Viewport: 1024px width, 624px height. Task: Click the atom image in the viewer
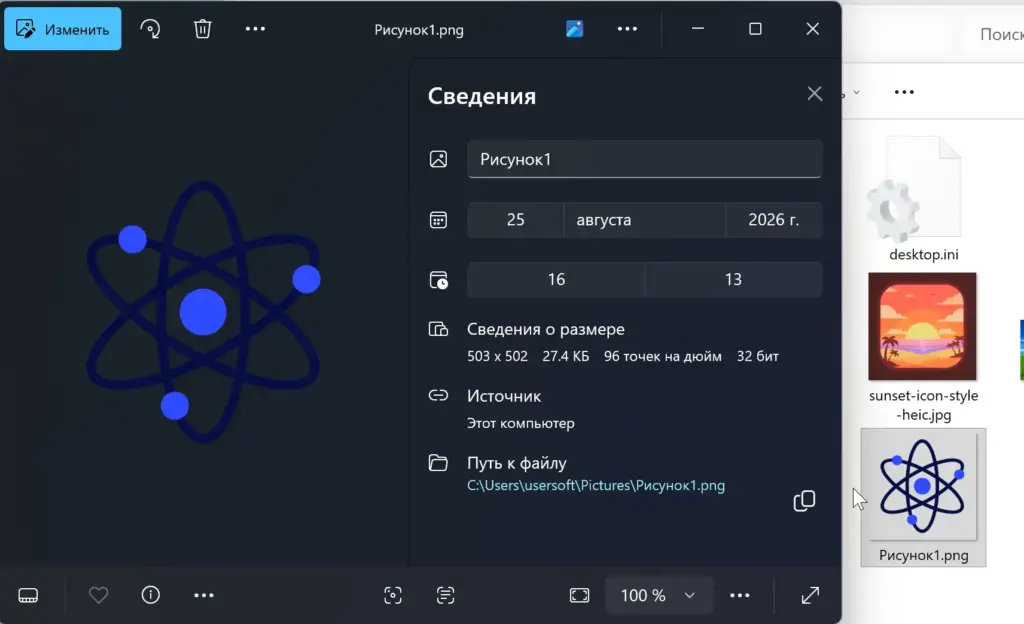[x=204, y=312]
